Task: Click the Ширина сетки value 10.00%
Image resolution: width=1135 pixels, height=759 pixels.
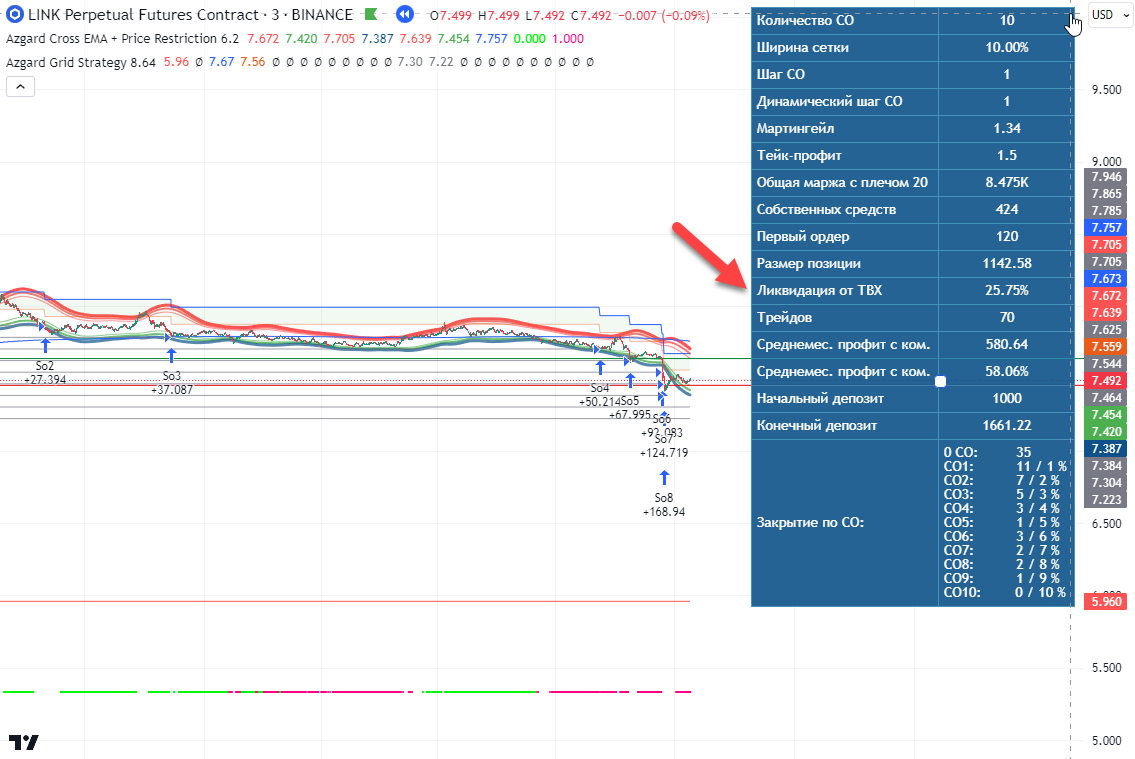Action: (x=1006, y=47)
